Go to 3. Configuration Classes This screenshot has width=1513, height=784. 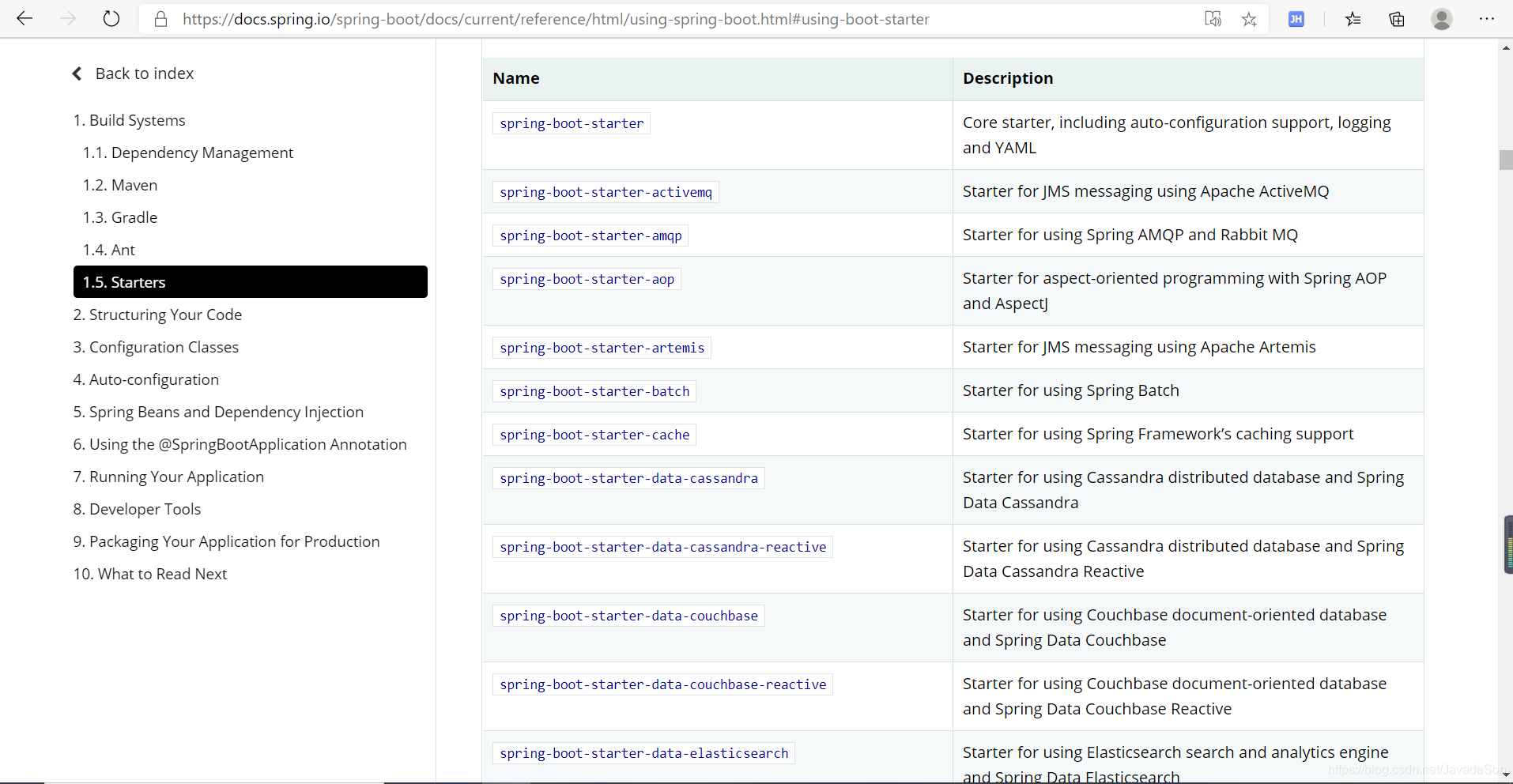157,347
